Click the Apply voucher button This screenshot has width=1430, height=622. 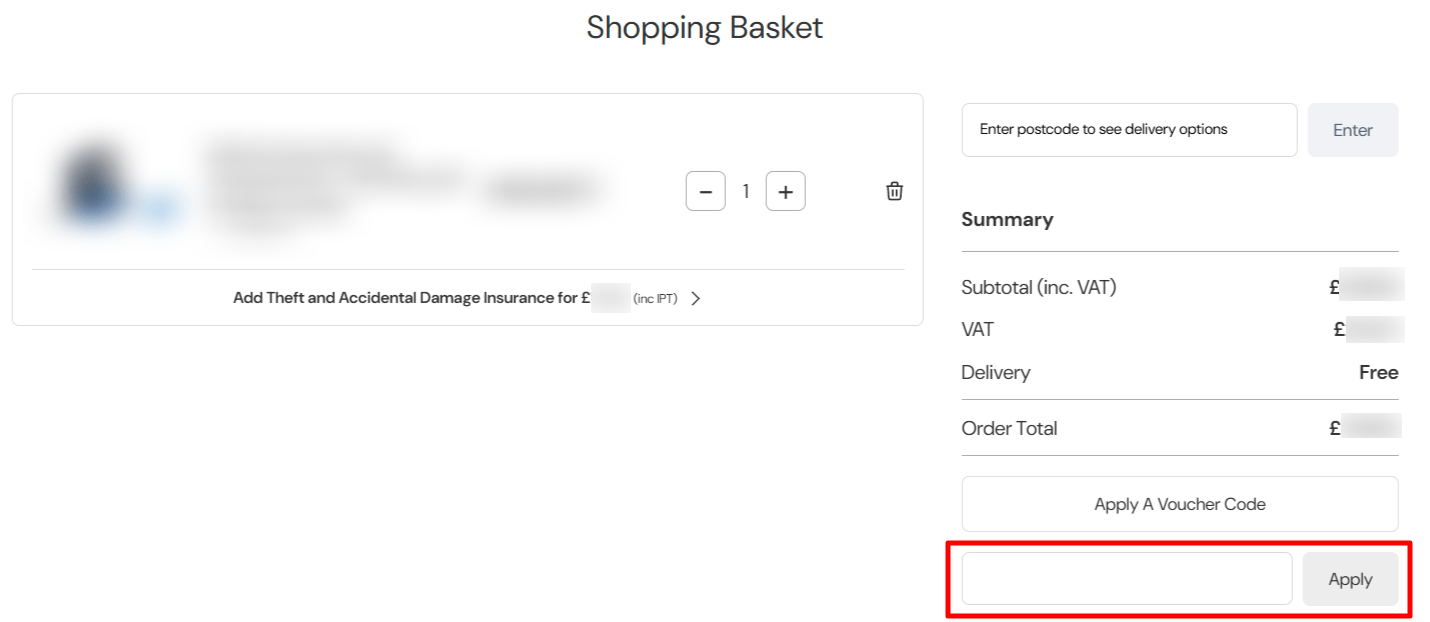pos(1350,579)
